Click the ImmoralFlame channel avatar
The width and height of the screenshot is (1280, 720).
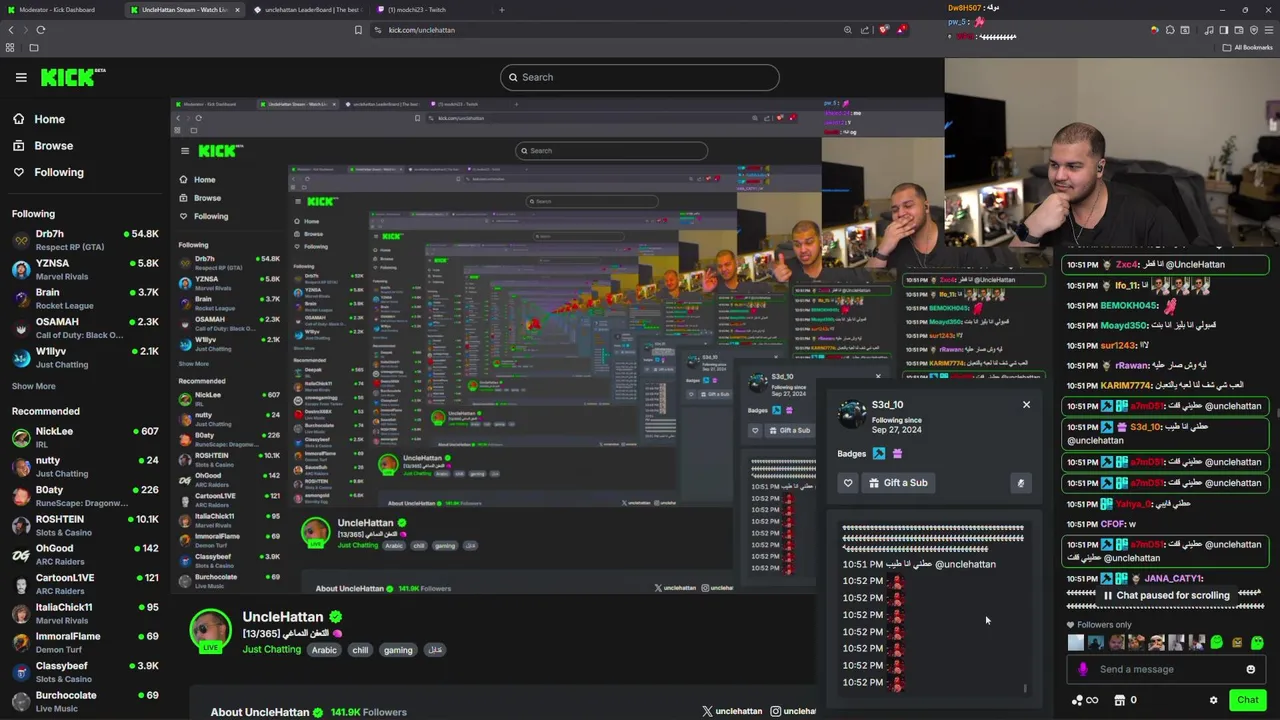point(21,642)
